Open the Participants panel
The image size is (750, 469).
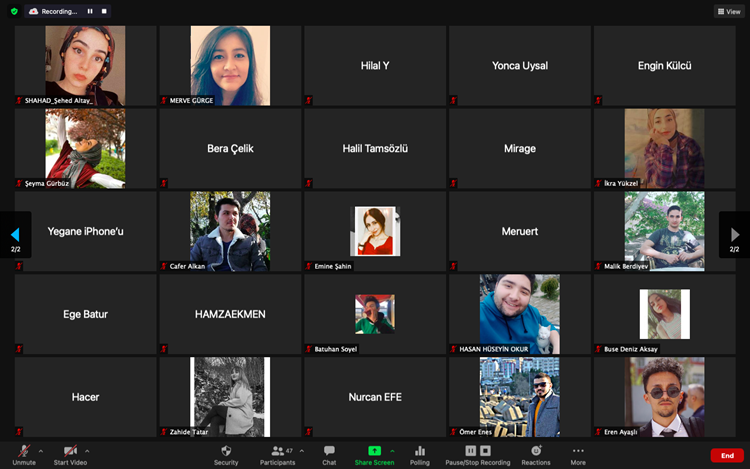[276, 454]
